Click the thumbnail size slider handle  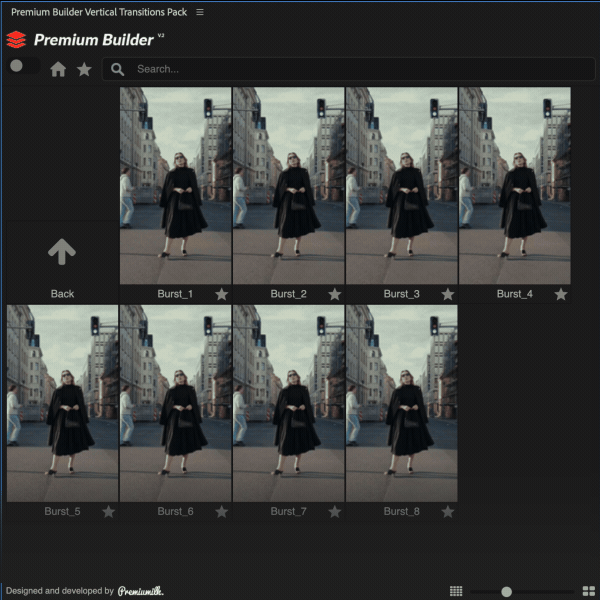506,592
